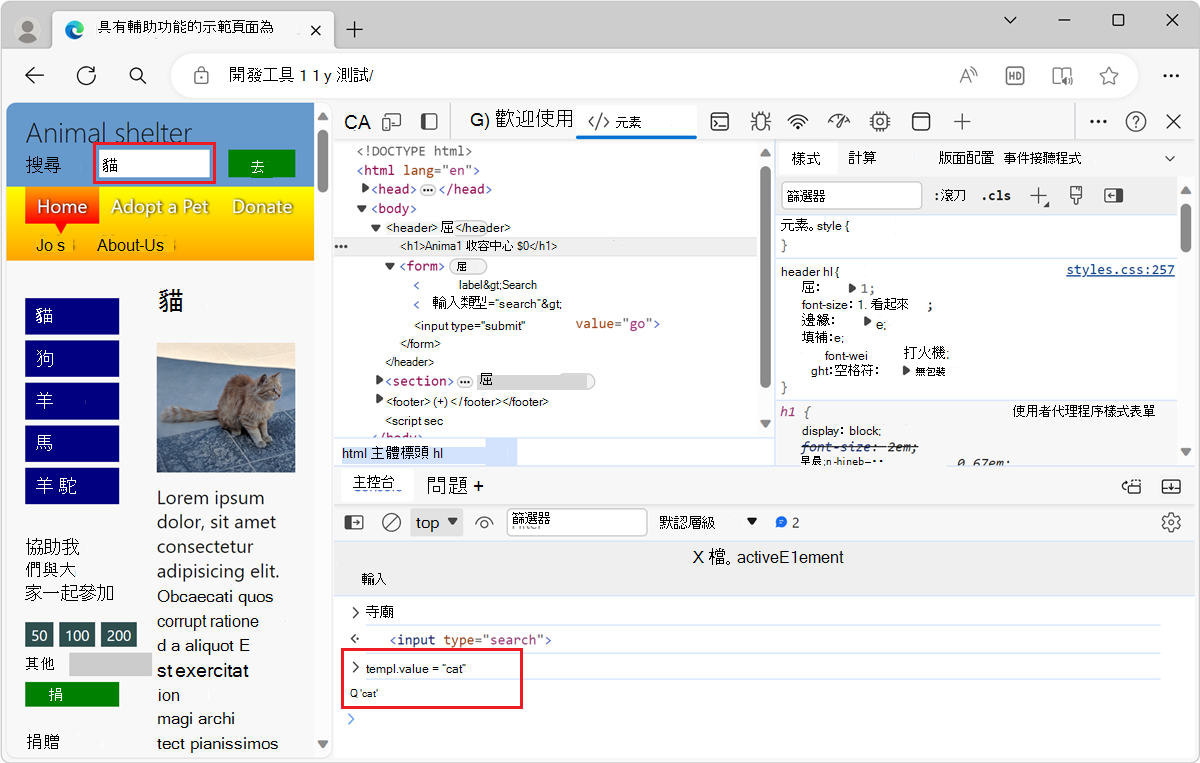Open the Memory chip icon tool
This screenshot has width=1200, height=763.
(x=880, y=122)
